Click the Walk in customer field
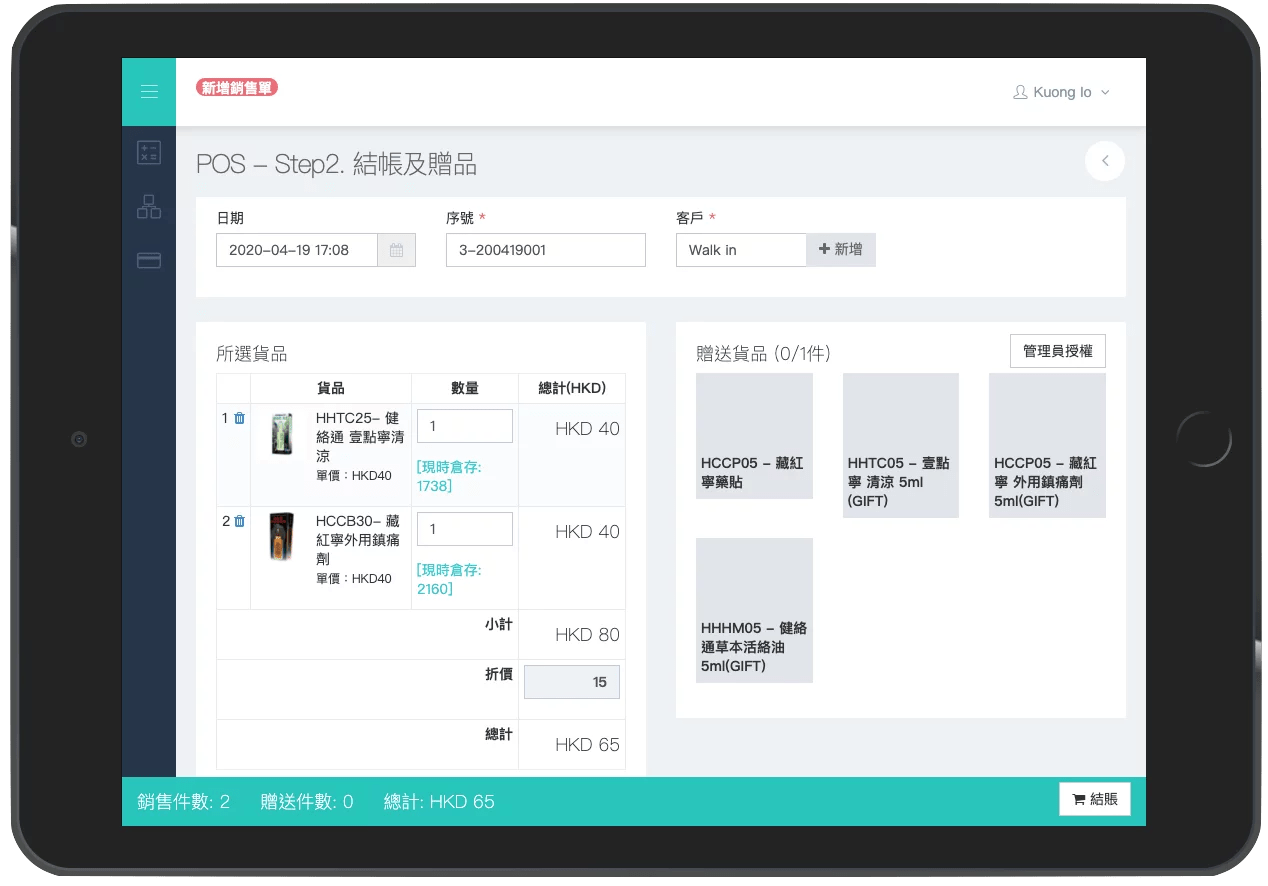Image resolution: width=1268 pixels, height=886 pixels. click(x=741, y=250)
